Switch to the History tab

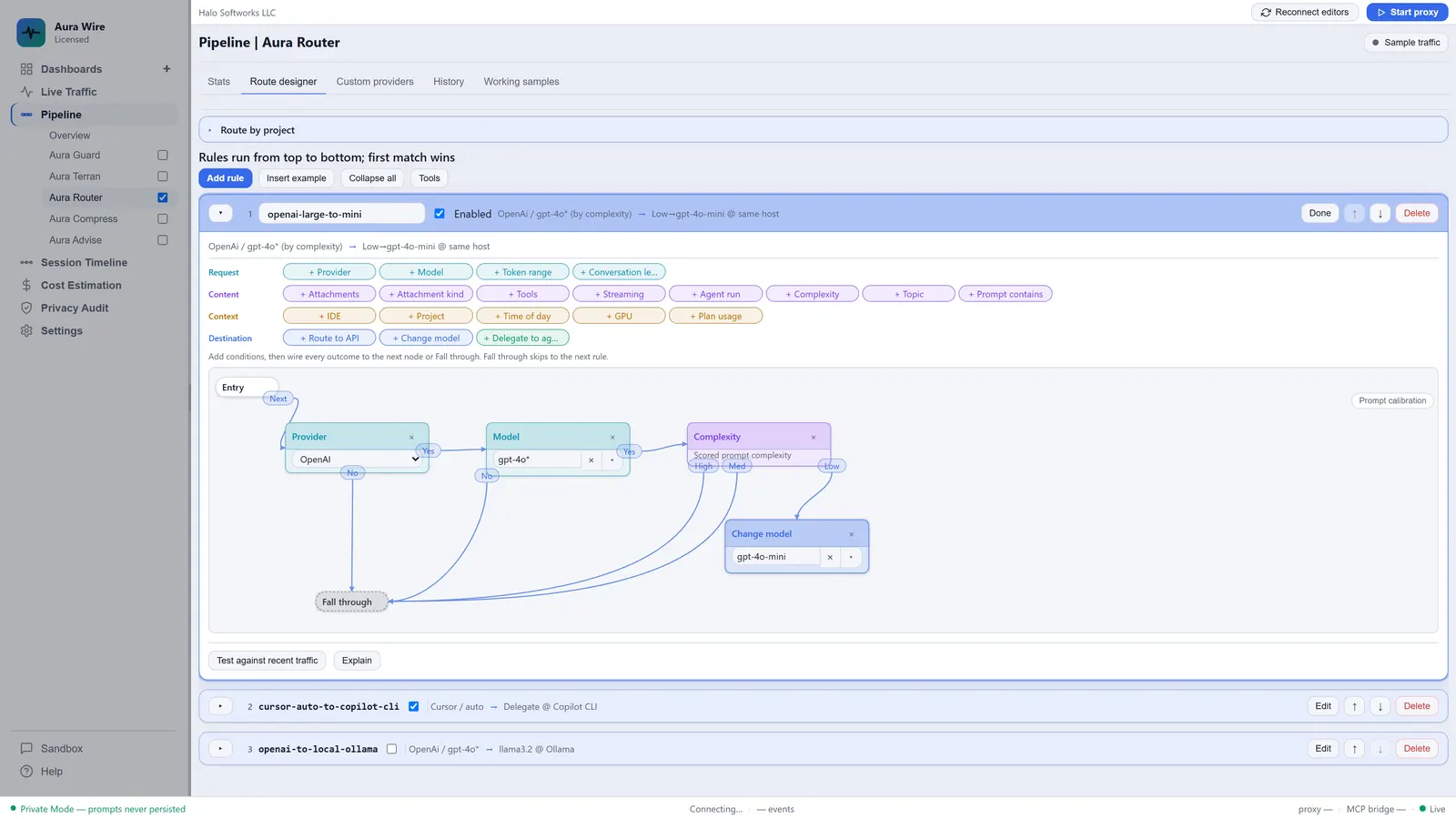449,82
